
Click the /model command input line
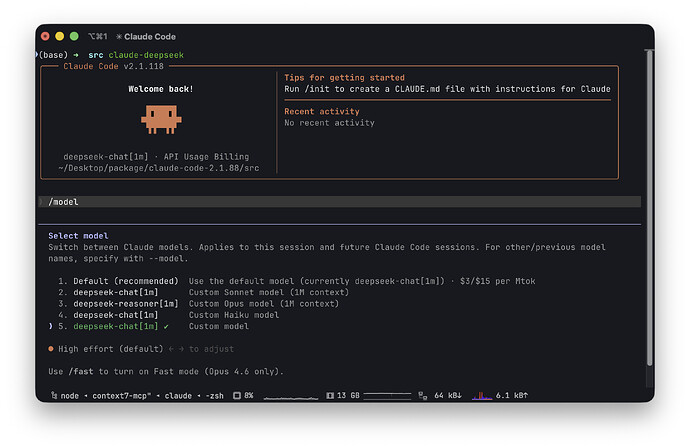(340, 202)
